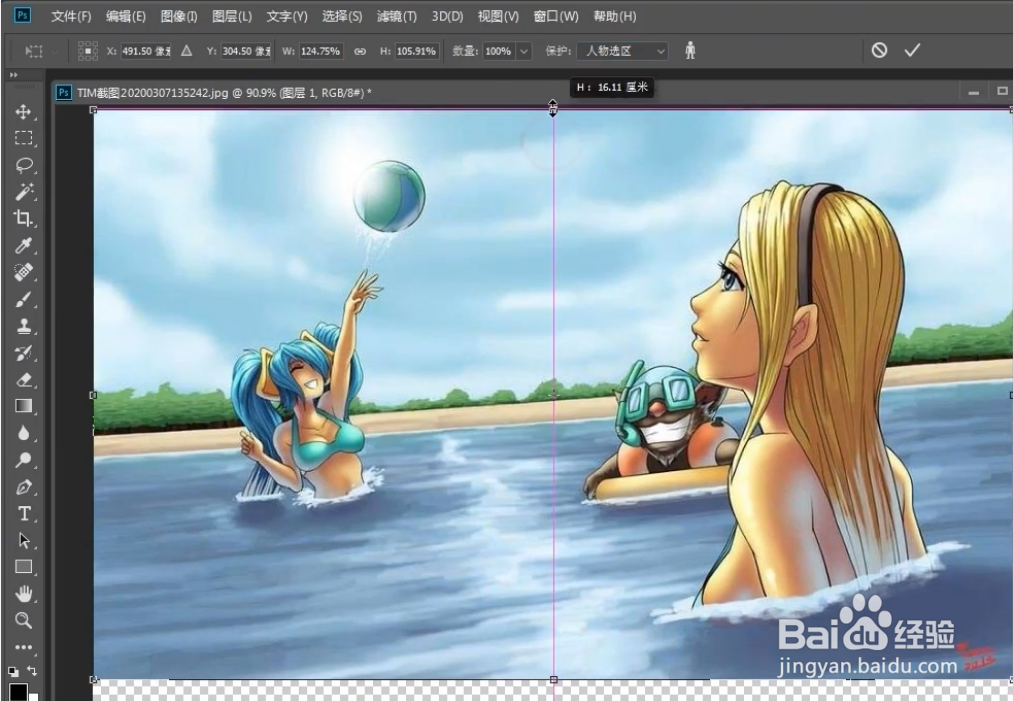Select the Clone Stamp tool
The height and width of the screenshot is (701, 1013).
23,326
